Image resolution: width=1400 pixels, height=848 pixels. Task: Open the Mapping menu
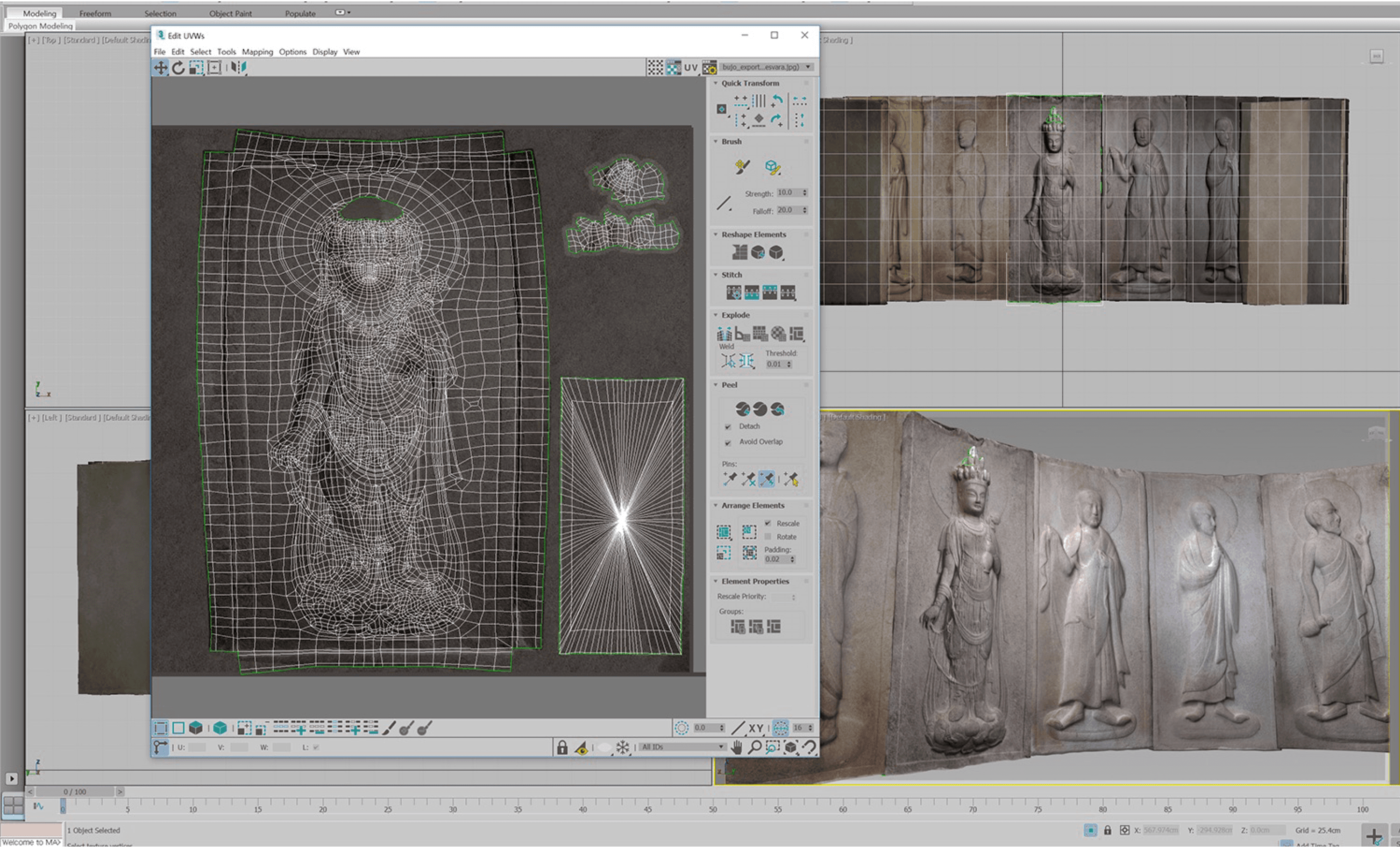click(257, 52)
